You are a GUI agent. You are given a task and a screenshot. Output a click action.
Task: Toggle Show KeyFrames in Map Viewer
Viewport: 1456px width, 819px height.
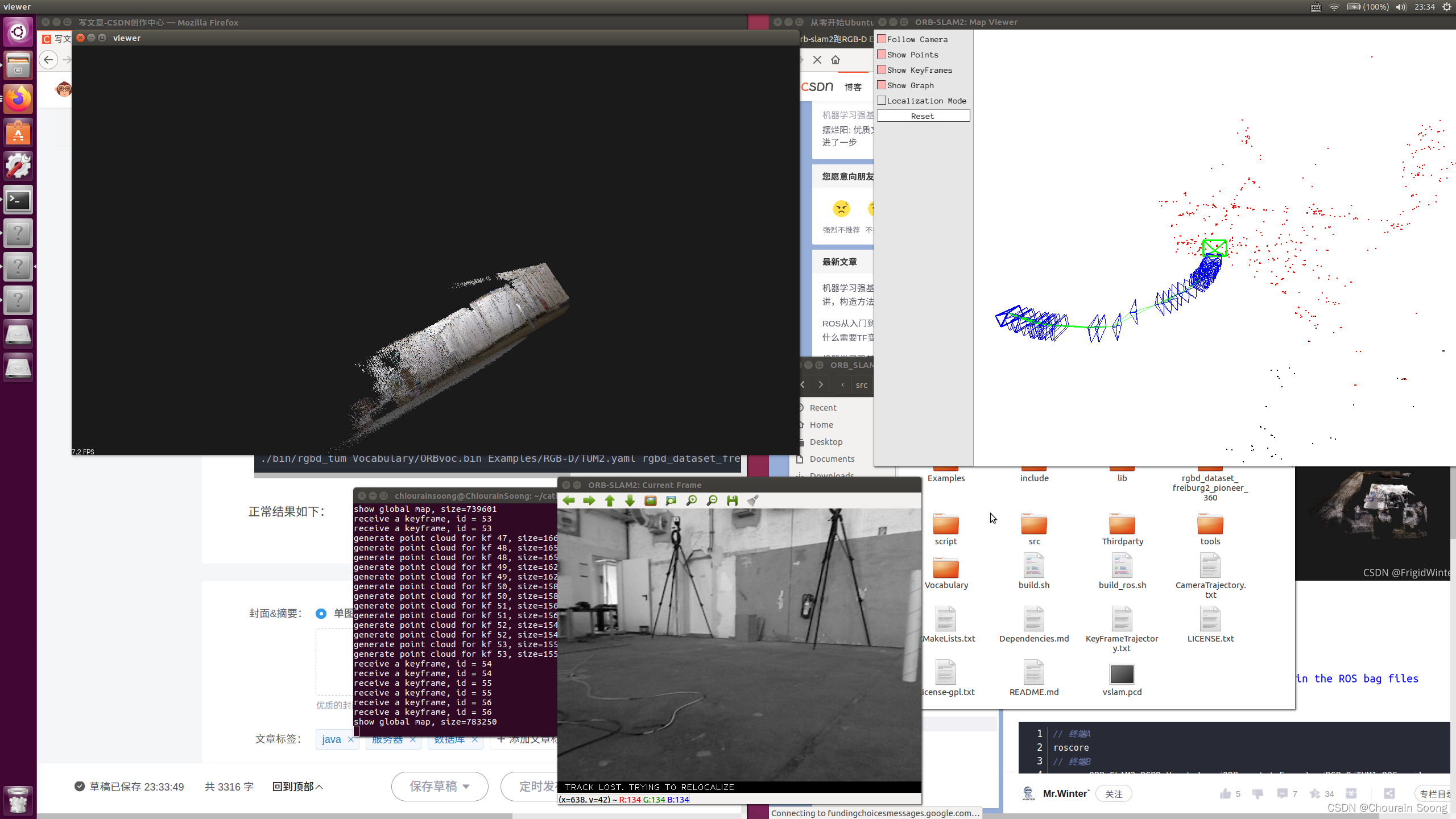[882, 69]
